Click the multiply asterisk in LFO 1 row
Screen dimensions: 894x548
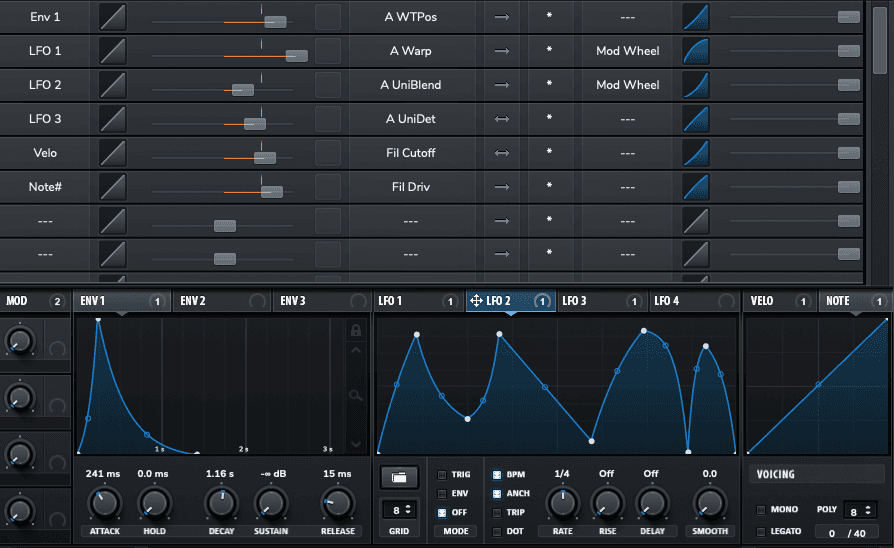point(549,50)
